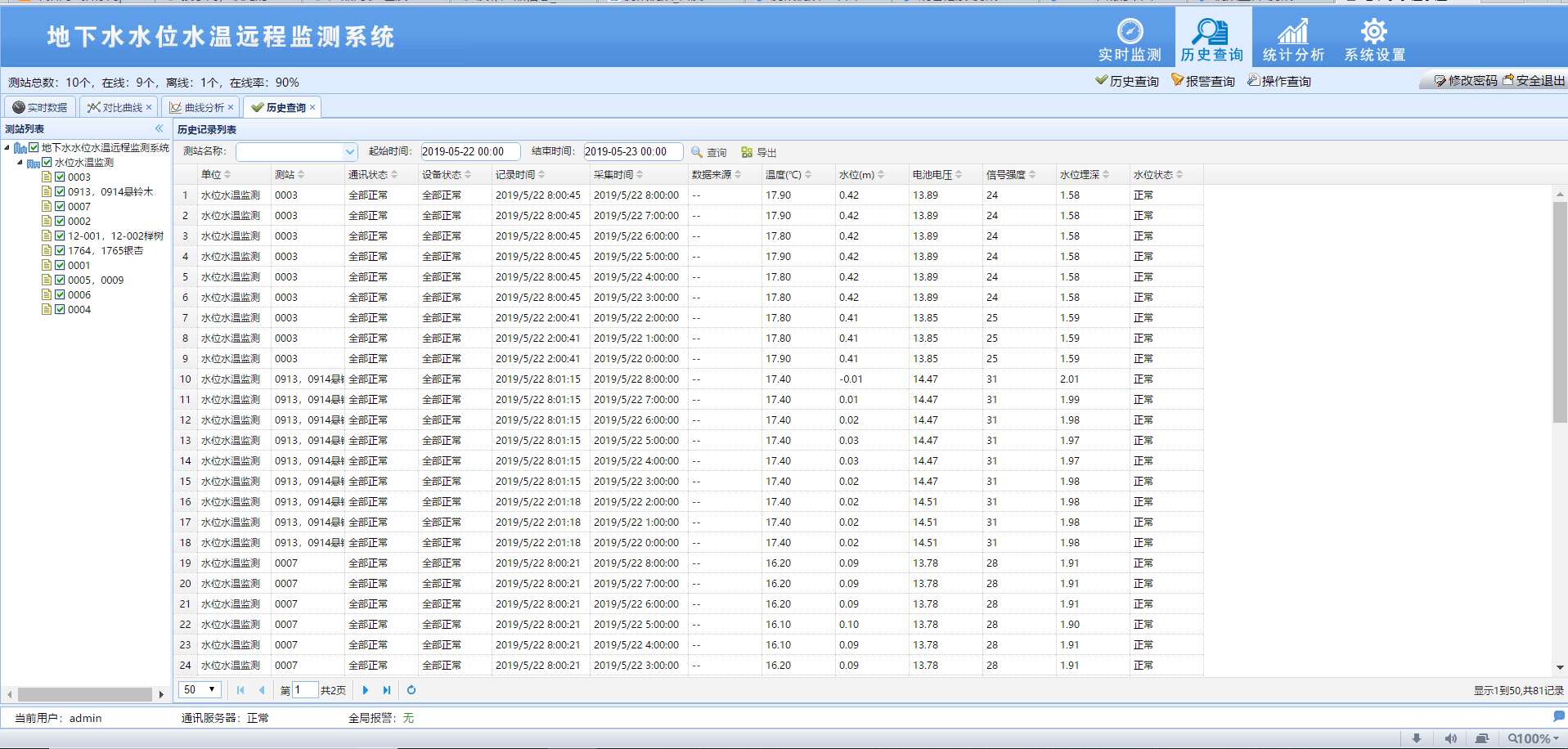
Task: Sort by 水位埋深 column header
Action: pyautogui.click(x=1084, y=174)
